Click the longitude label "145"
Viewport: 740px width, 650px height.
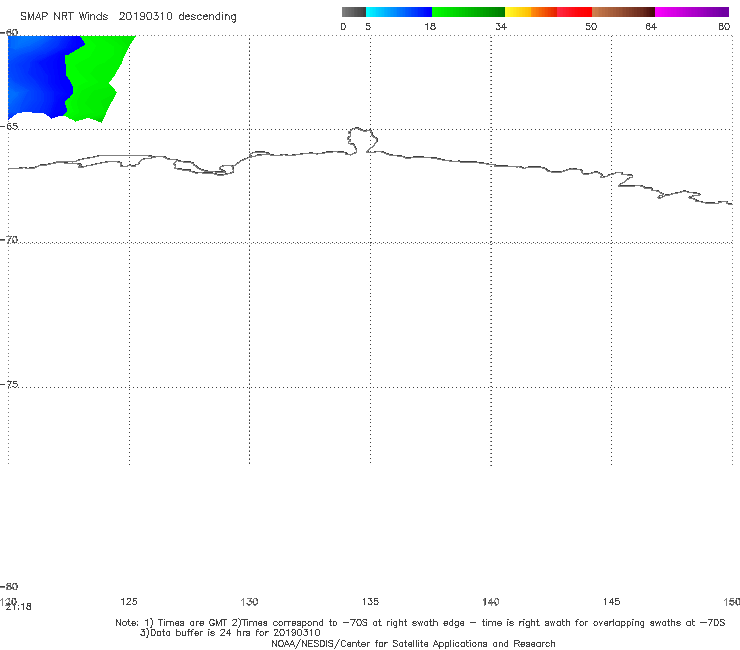click(x=612, y=601)
